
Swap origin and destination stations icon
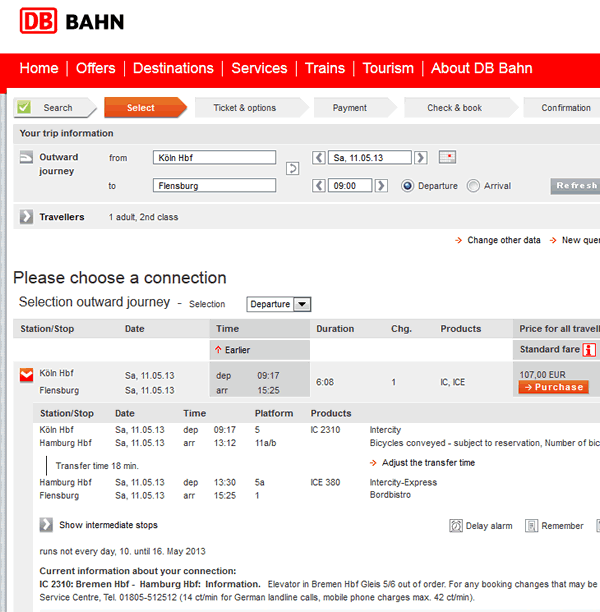tap(292, 168)
